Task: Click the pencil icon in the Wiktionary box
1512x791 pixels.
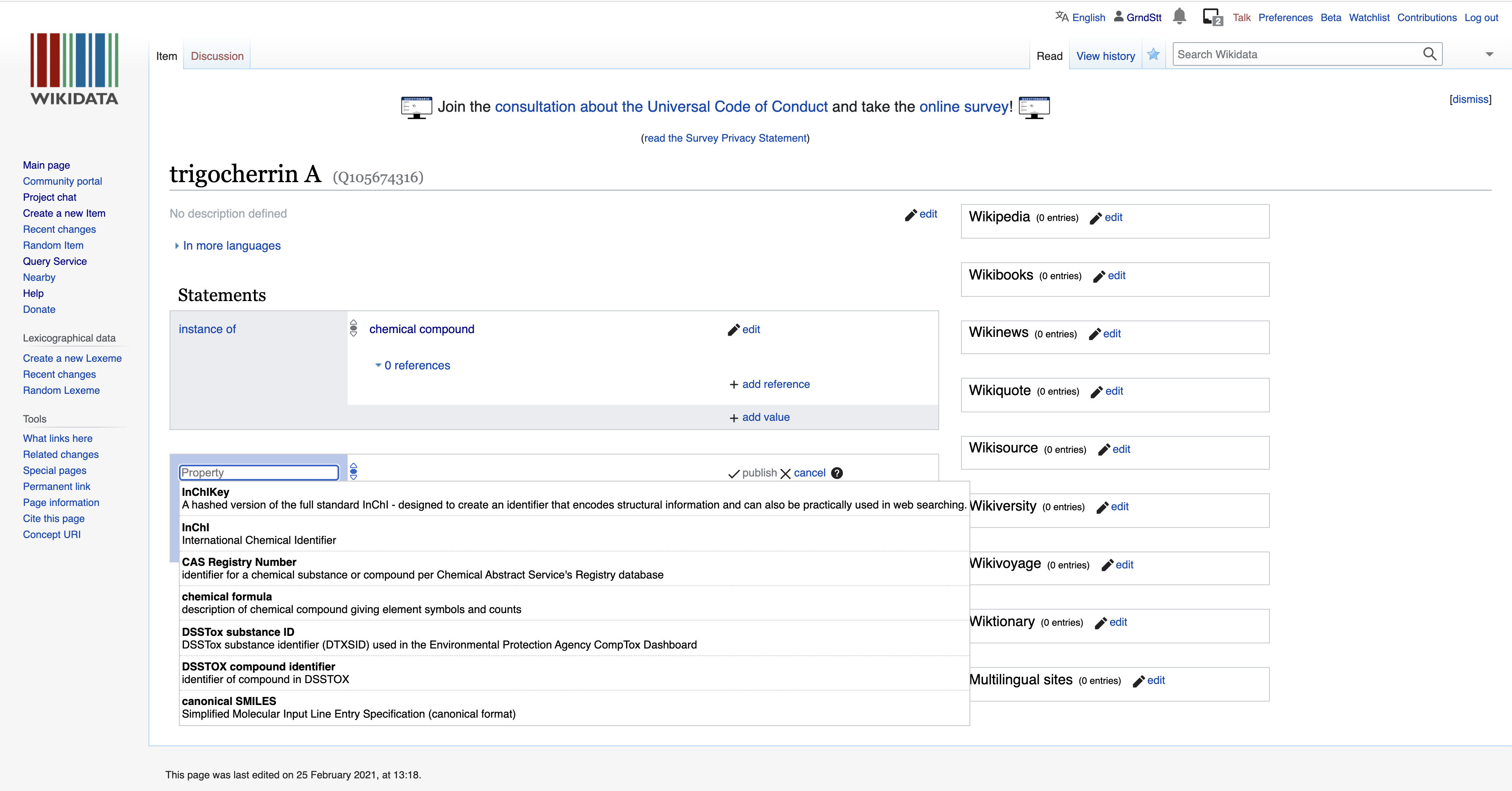Action: coord(1101,623)
